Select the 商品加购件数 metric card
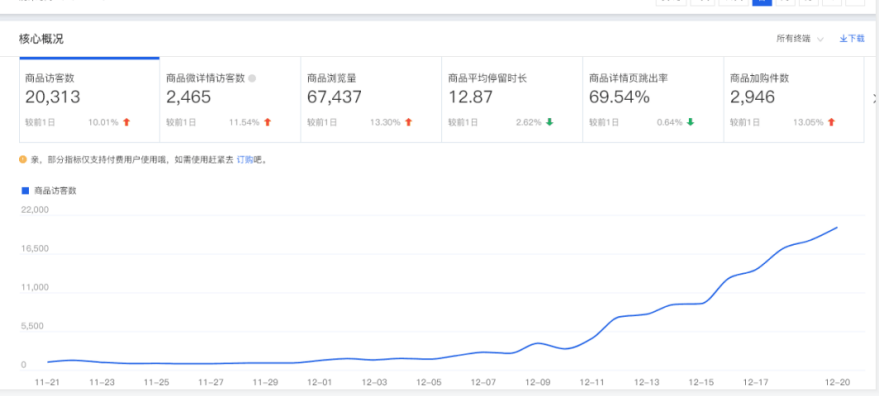This screenshot has height=397, width=879. 794,100
